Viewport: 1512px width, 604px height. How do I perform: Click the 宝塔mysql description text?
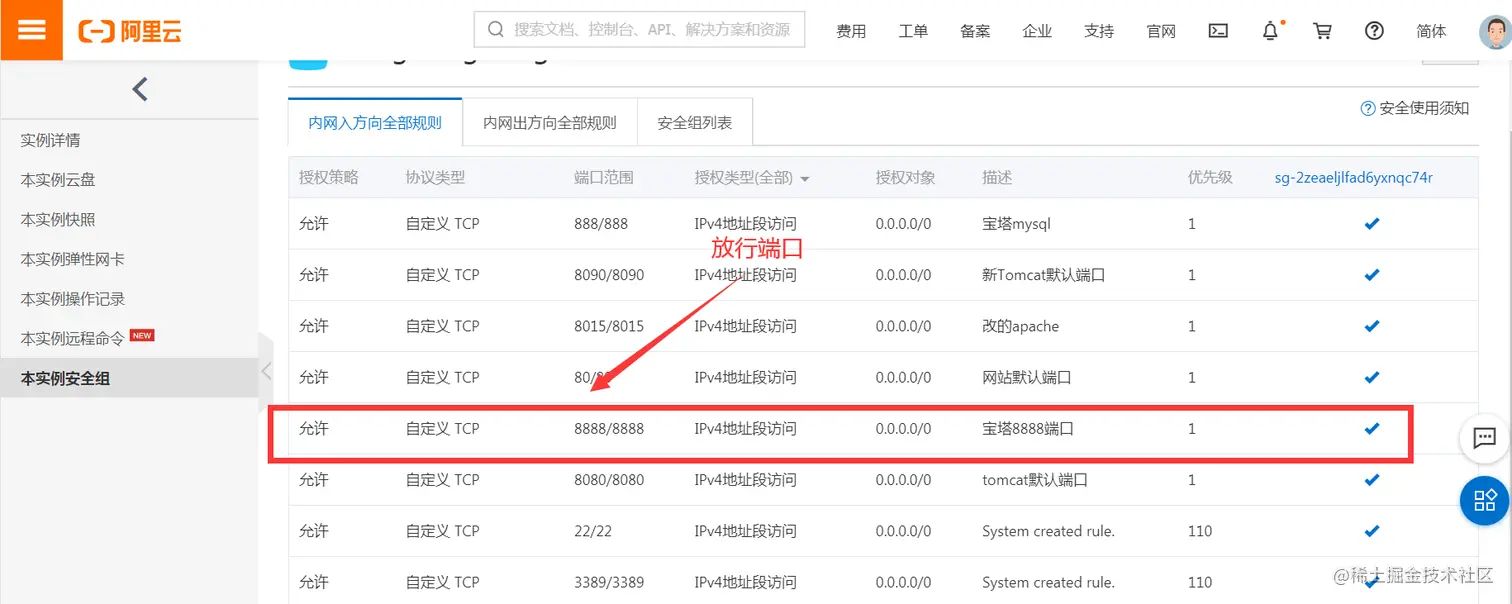pyautogui.click(x=1017, y=224)
